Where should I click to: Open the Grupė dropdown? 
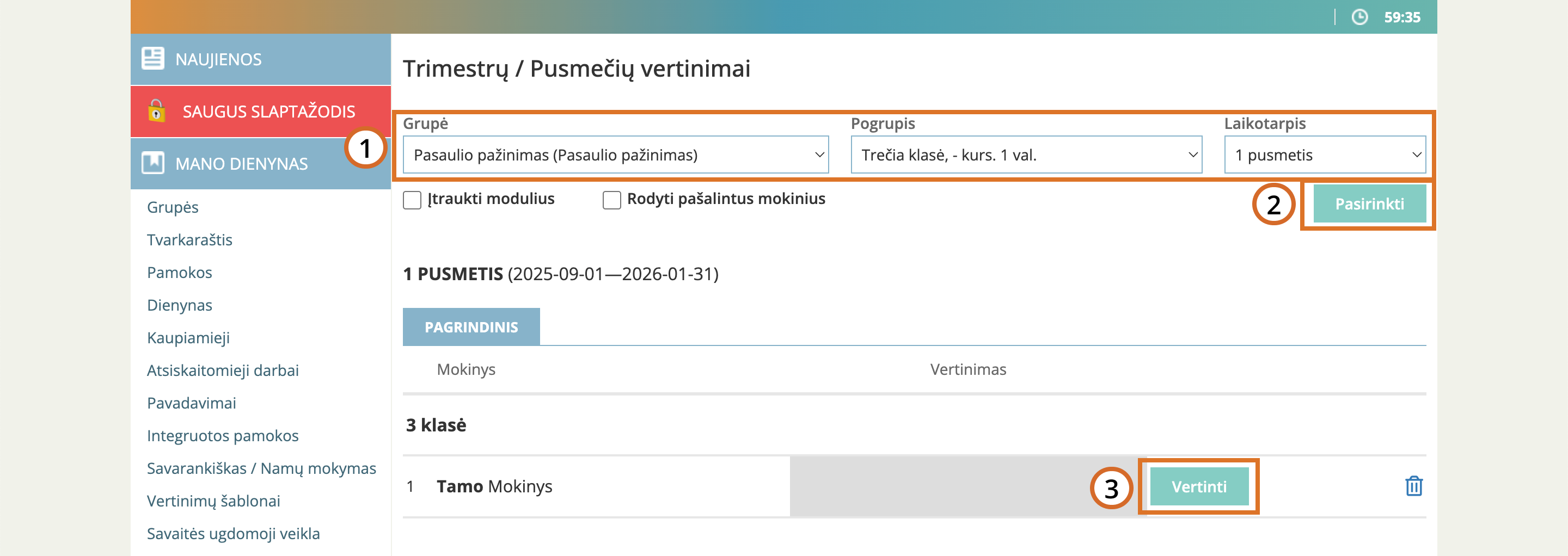tap(615, 155)
